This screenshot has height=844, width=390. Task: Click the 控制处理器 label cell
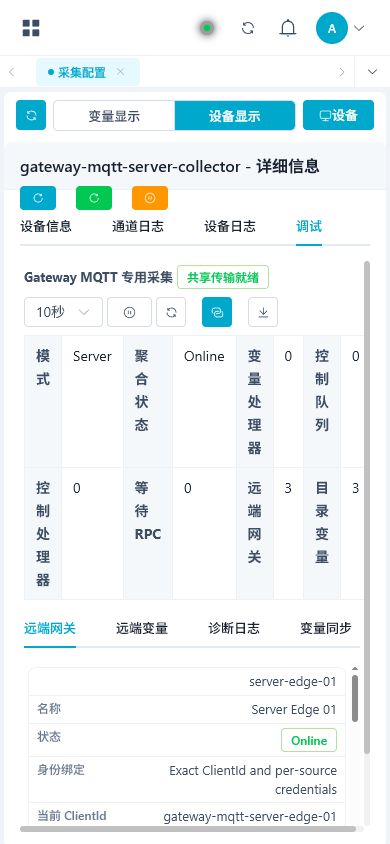[43, 533]
